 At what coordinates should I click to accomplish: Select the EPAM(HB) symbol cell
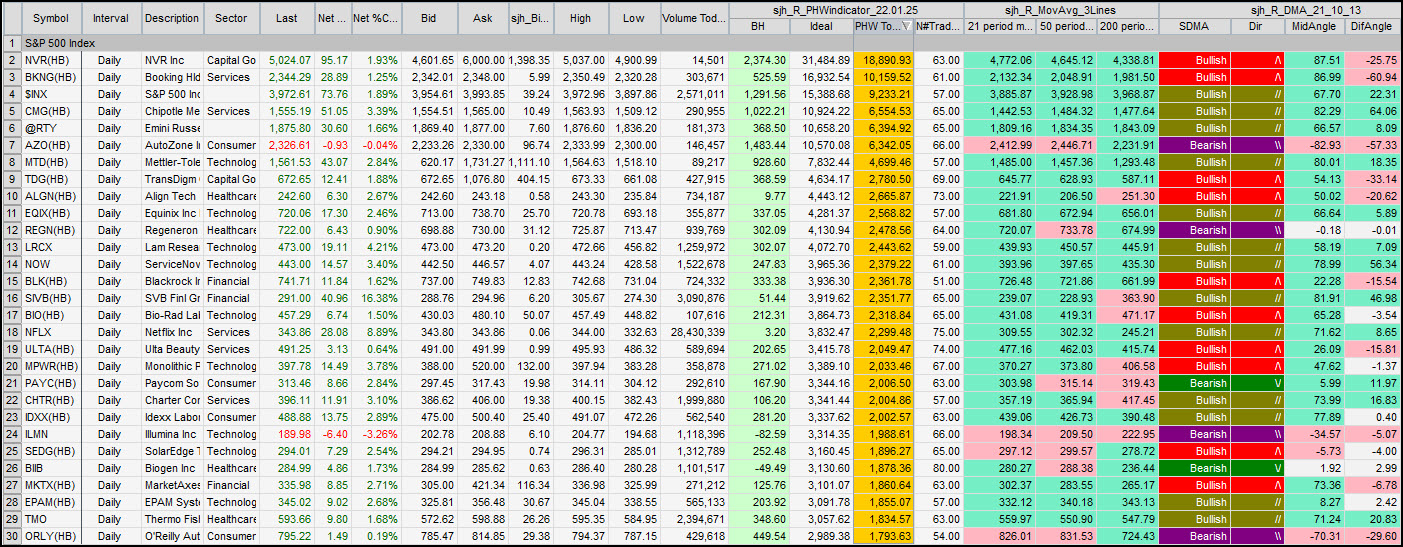(x=50, y=502)
